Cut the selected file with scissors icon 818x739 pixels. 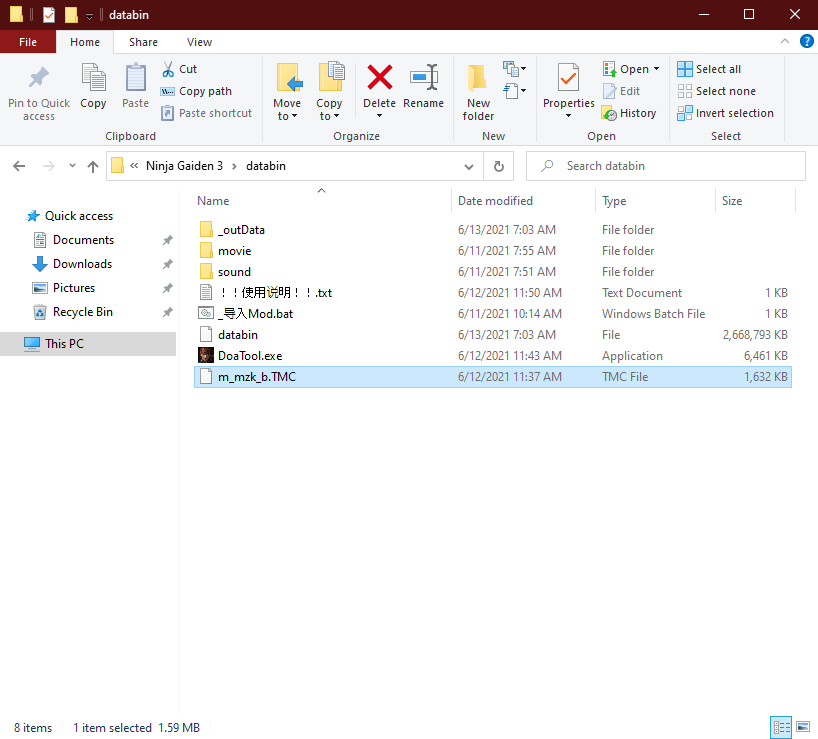pyautogui.click(x=179, y=69)
